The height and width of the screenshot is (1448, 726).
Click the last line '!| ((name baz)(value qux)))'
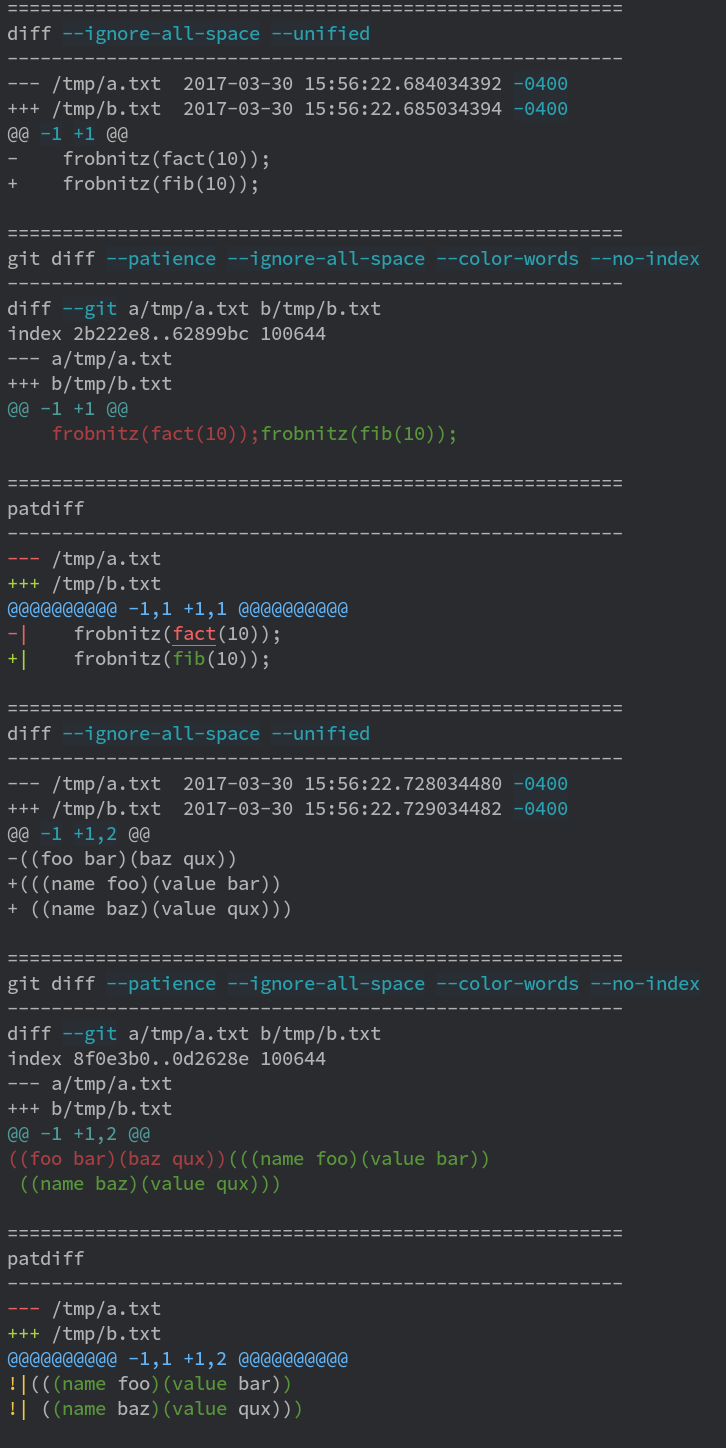156,1409
